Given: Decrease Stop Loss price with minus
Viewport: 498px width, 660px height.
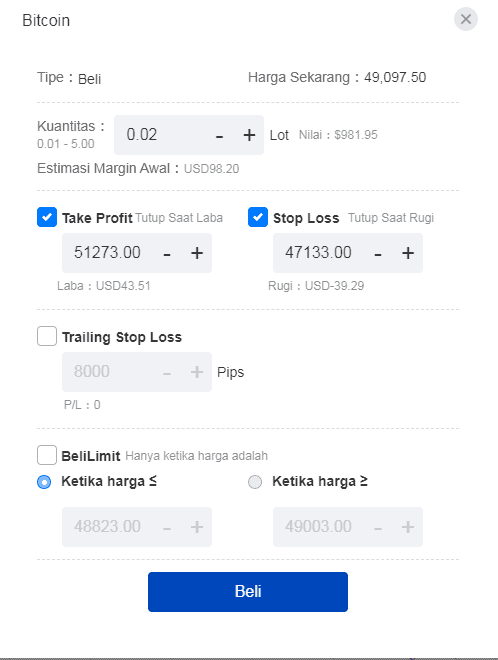Looking at the screenshot, I should point(378,254).
